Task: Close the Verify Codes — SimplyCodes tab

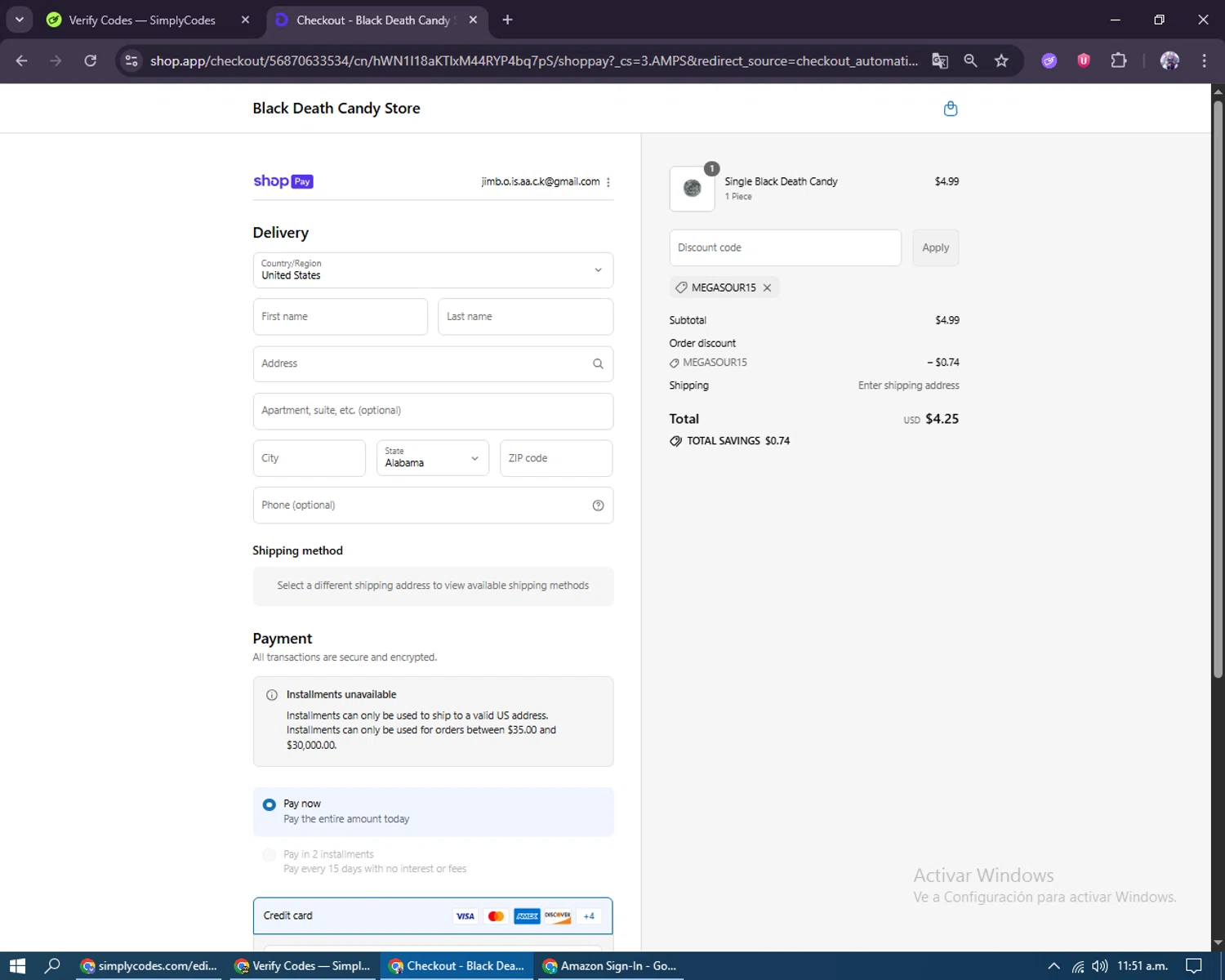Action: [245, 20]
